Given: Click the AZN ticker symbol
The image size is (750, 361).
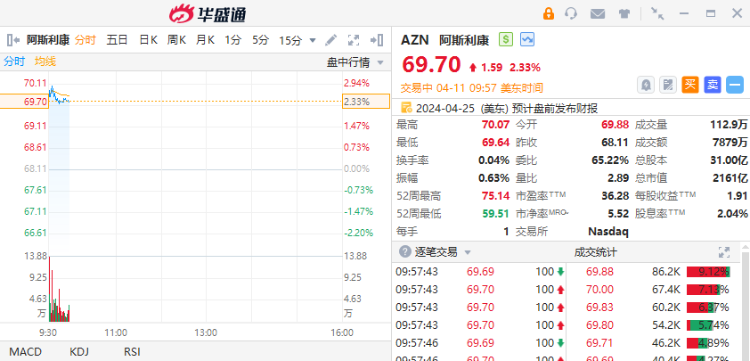Looking at the screenshot, I should [x=415, y=40].
